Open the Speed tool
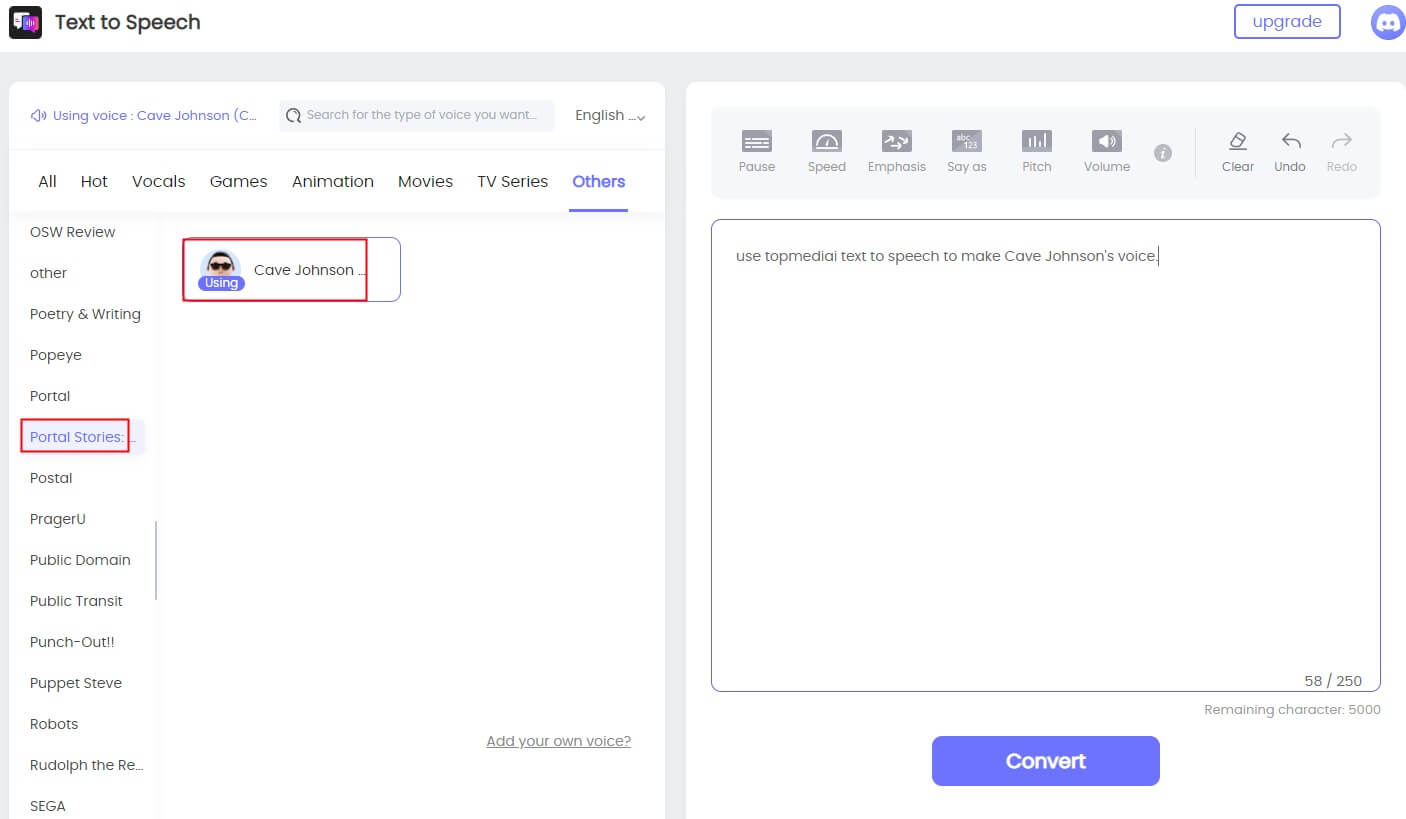Screen dimensions: 1406x819 click(x=827, y=152)
